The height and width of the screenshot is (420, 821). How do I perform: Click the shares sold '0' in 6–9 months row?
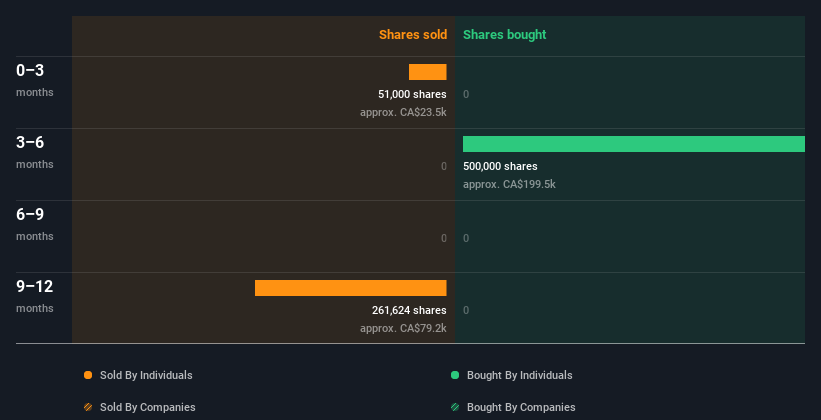[x=444, y=238]
